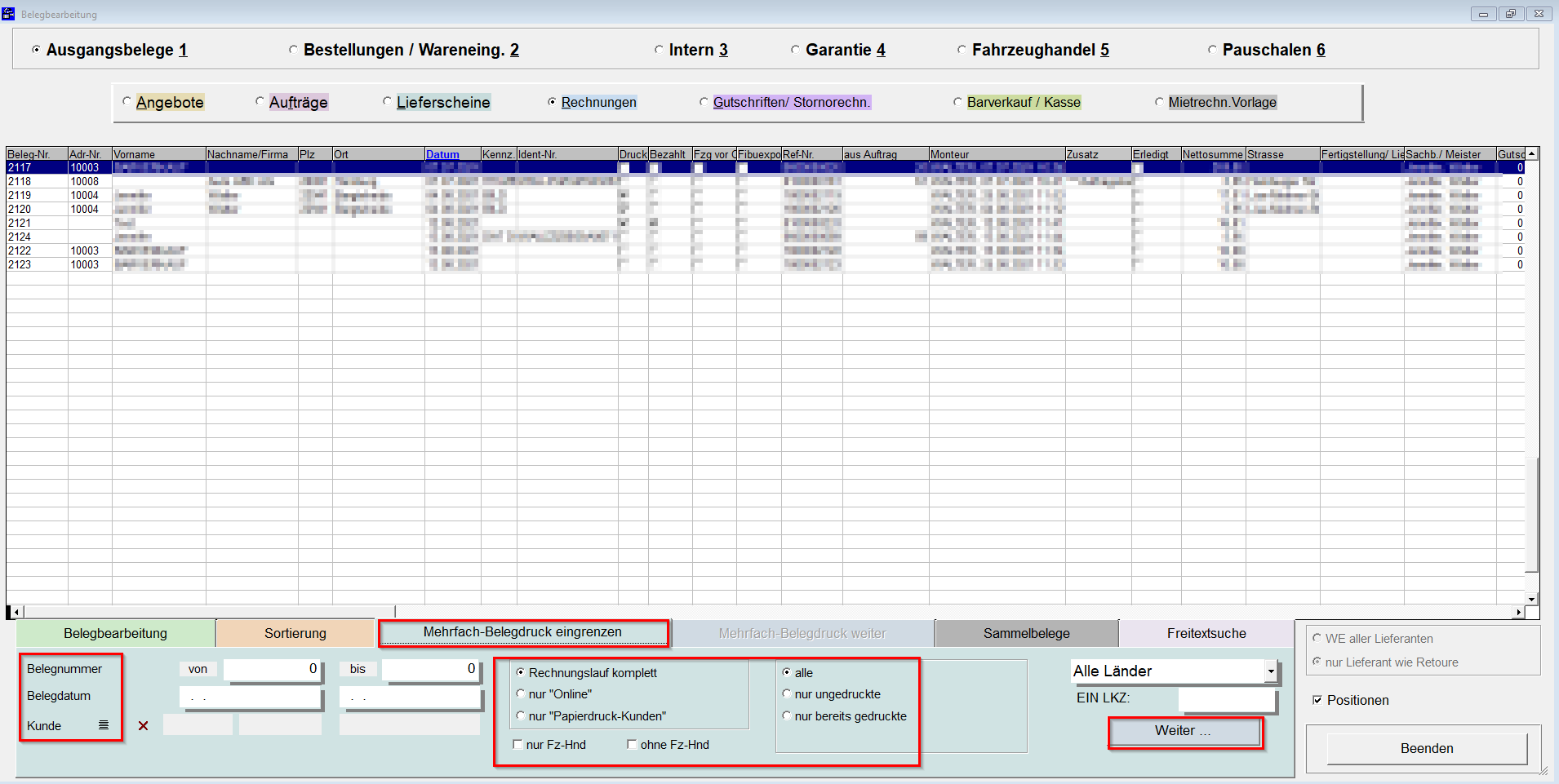Image resolution: width=1559 pixels, height=784 pixels.
Task: Tick the 'nur Fz-Hnd' checkbox
Action: point(517,744)
